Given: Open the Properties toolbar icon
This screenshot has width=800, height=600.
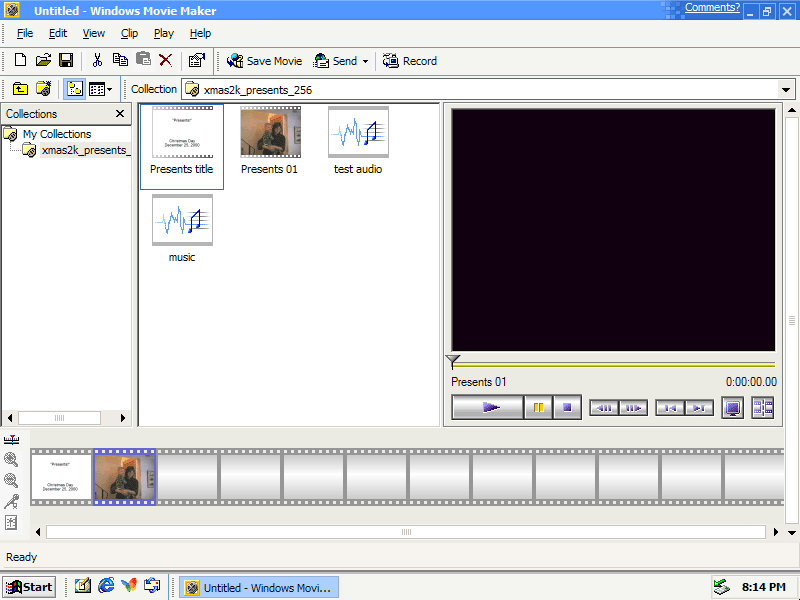Looking at the screenshot, I should [196, 60].
